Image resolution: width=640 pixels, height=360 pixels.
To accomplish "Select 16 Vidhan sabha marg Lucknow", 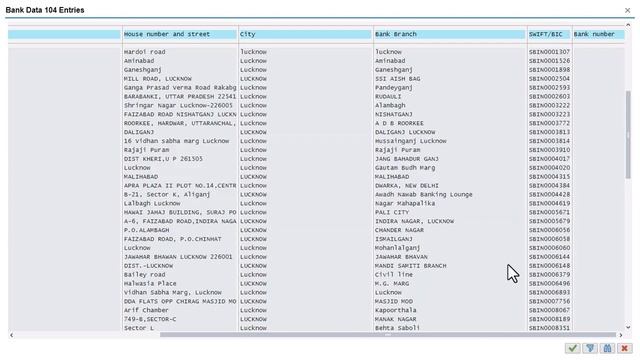I will coord(177,141).
